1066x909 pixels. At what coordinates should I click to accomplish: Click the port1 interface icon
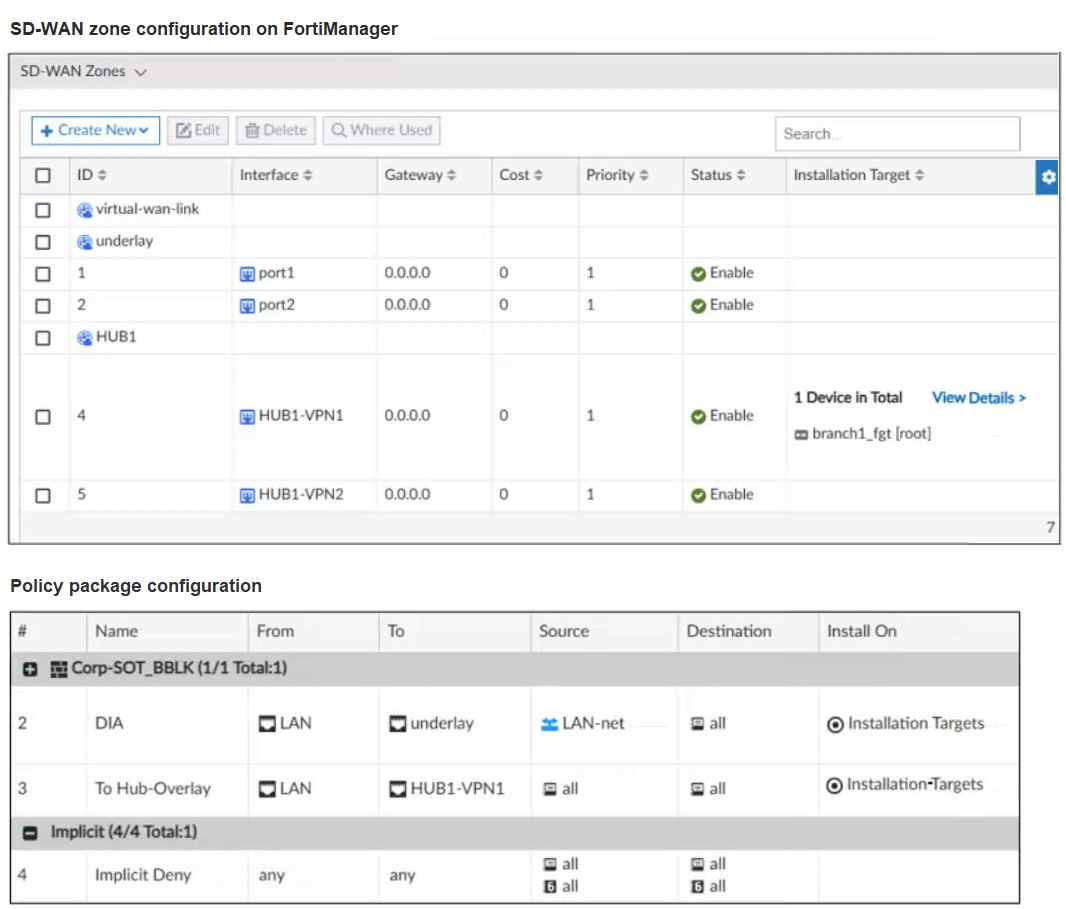pos(247,275)
